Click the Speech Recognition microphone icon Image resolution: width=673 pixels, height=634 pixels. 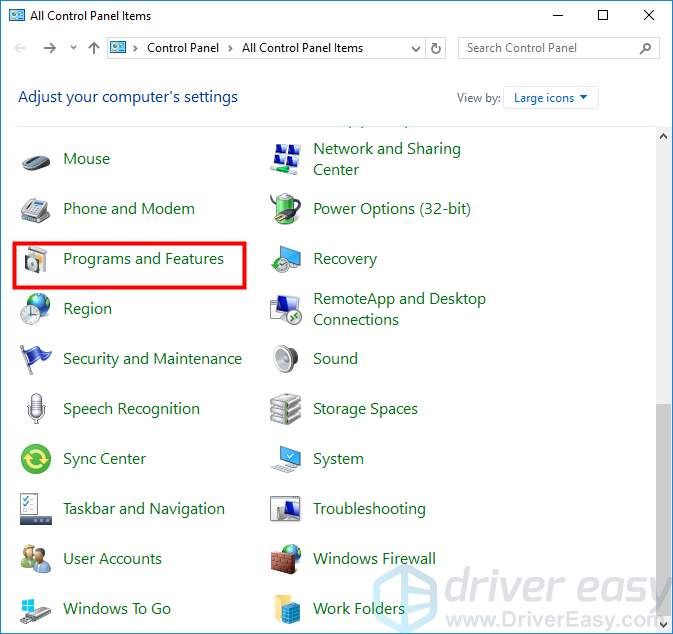(x=36, y=409)
